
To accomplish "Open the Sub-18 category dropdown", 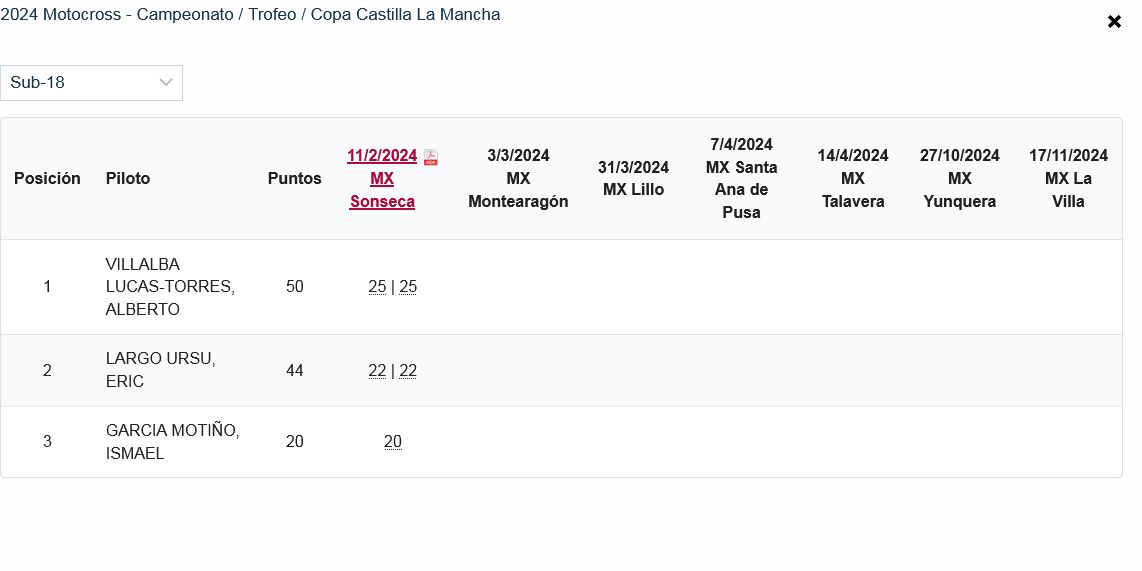I will 91,83.
